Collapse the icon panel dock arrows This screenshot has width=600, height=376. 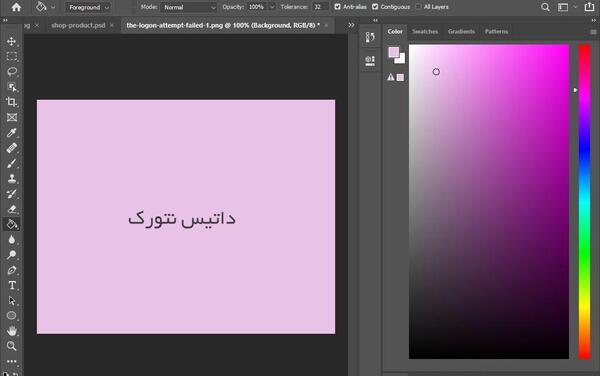(x=375, y=20)
